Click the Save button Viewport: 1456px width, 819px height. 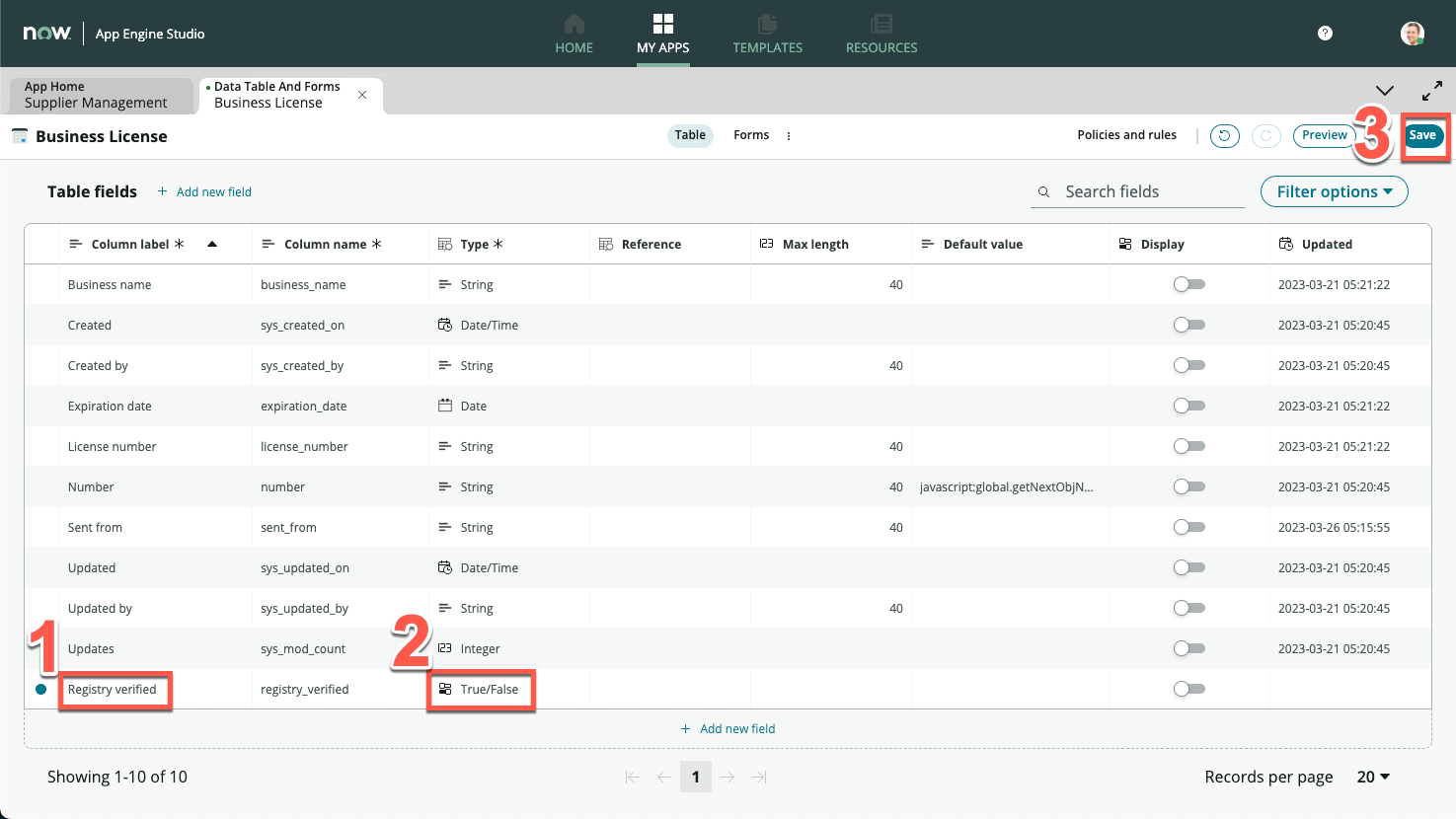click(x=1422, y=136)
